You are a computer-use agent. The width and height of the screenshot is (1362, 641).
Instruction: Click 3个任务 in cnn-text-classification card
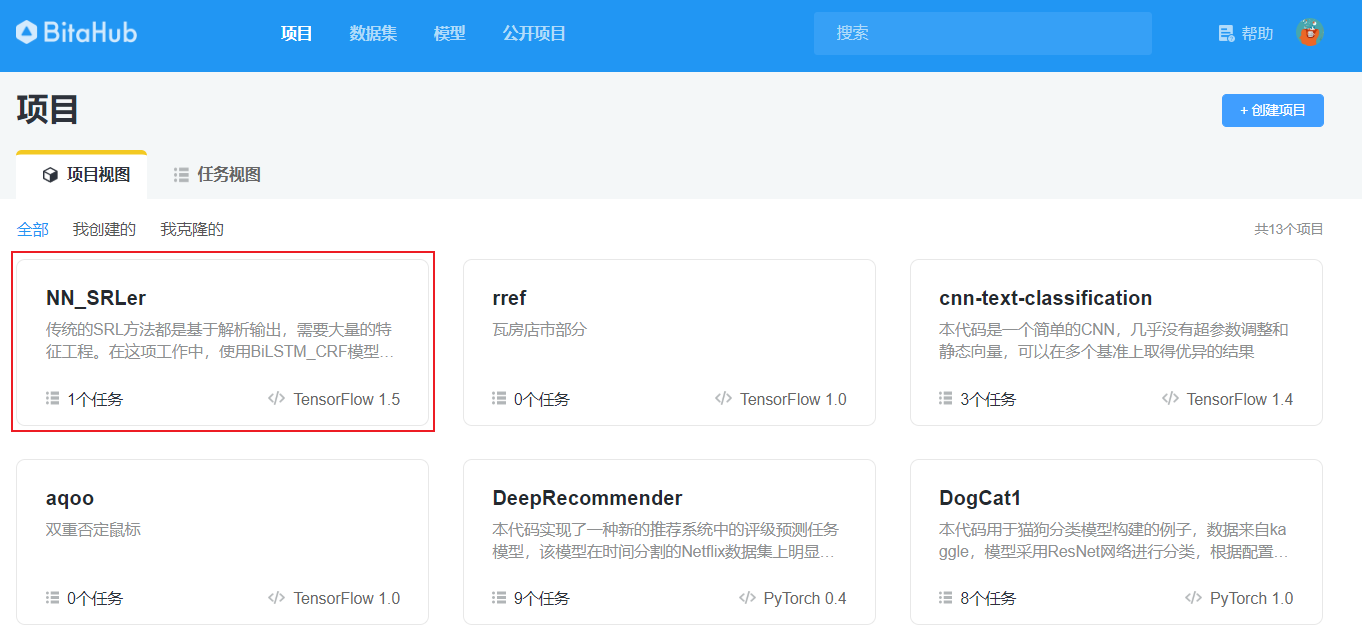(x=988, y=399)
